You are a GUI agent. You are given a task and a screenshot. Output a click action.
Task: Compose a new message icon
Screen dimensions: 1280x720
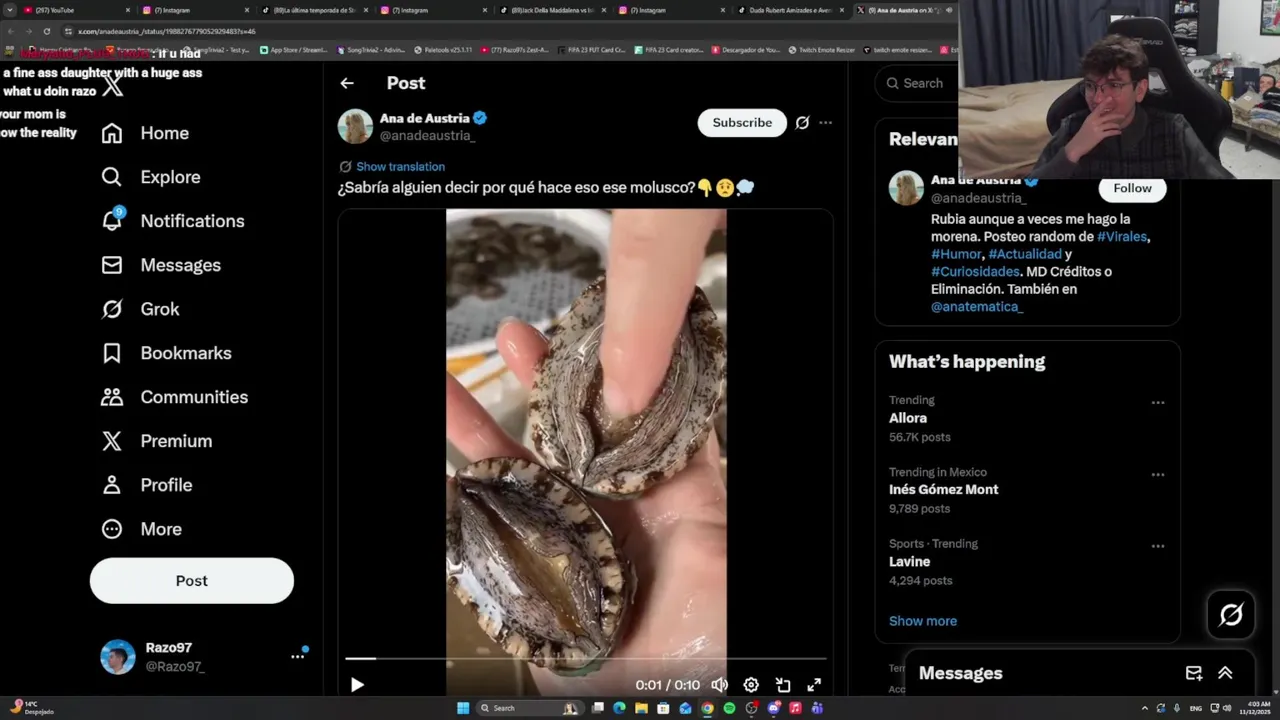[x=1194, y=673]
